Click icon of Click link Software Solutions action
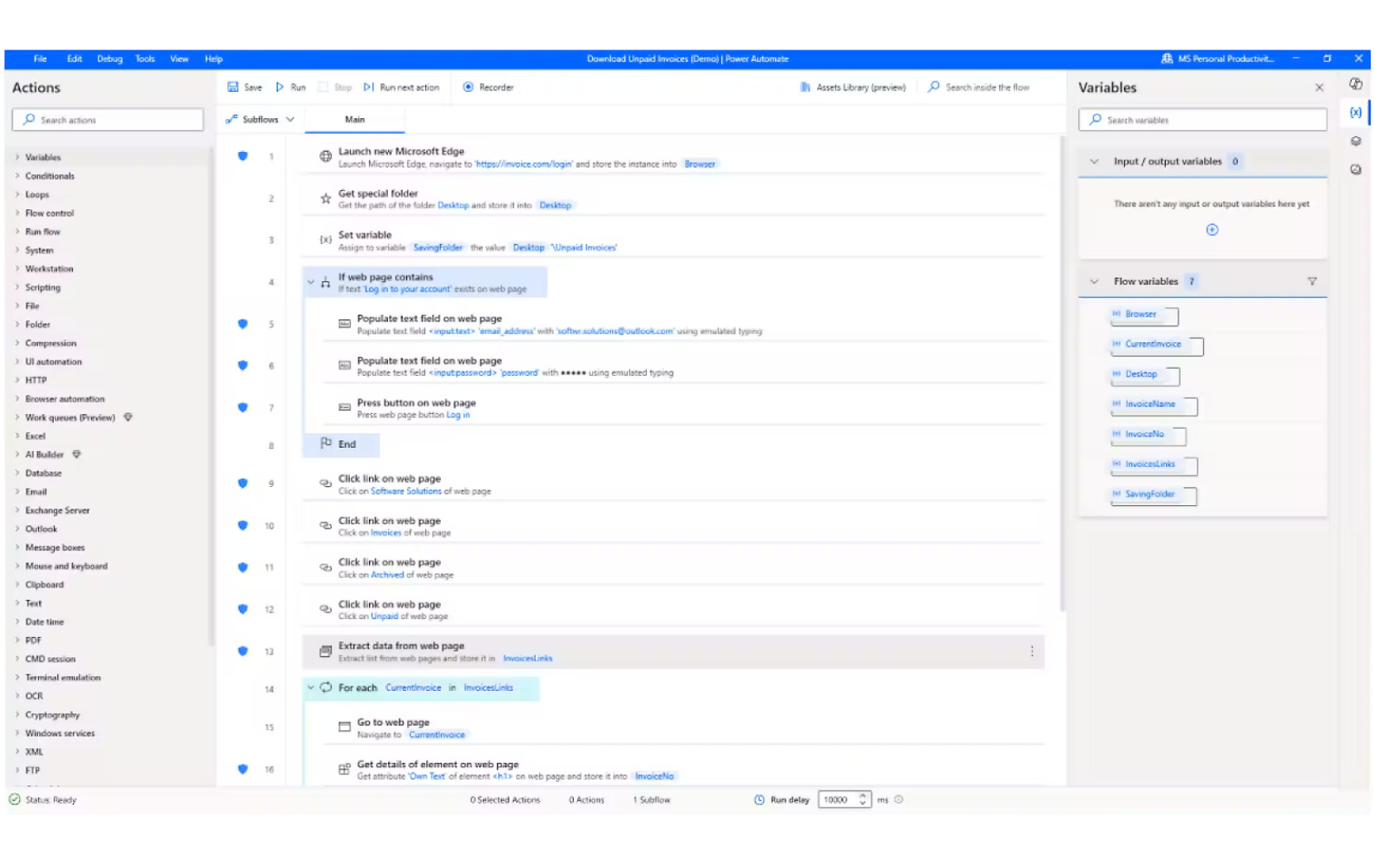The height and width of the screenshot is (868, 1375). coord(326,484)
